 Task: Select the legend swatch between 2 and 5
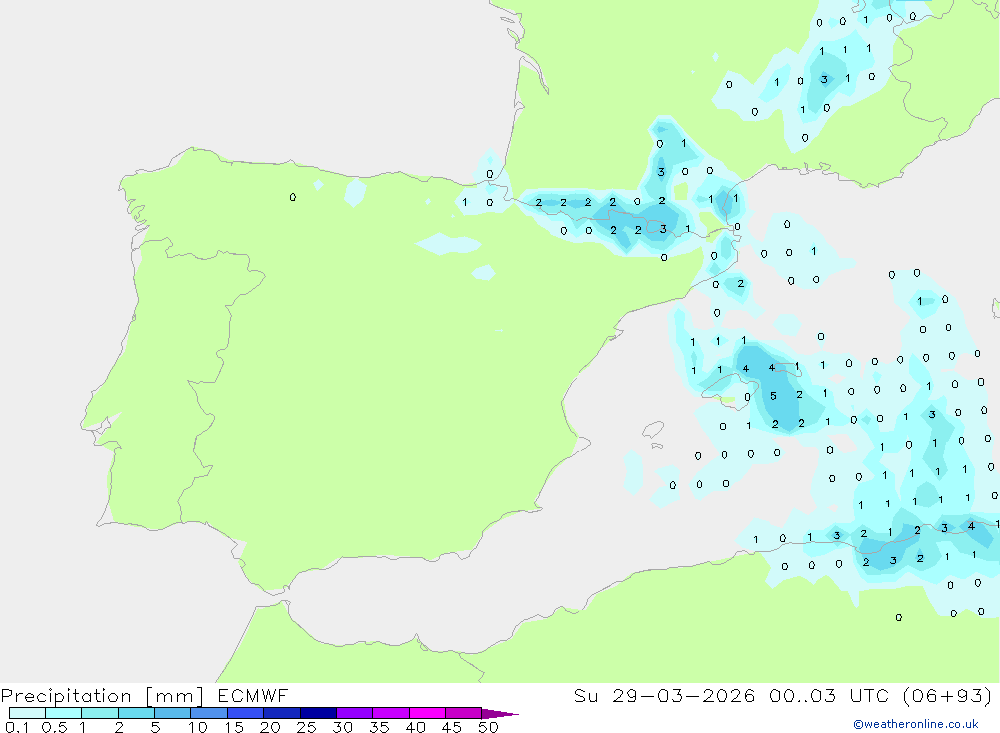click(136, 713)
